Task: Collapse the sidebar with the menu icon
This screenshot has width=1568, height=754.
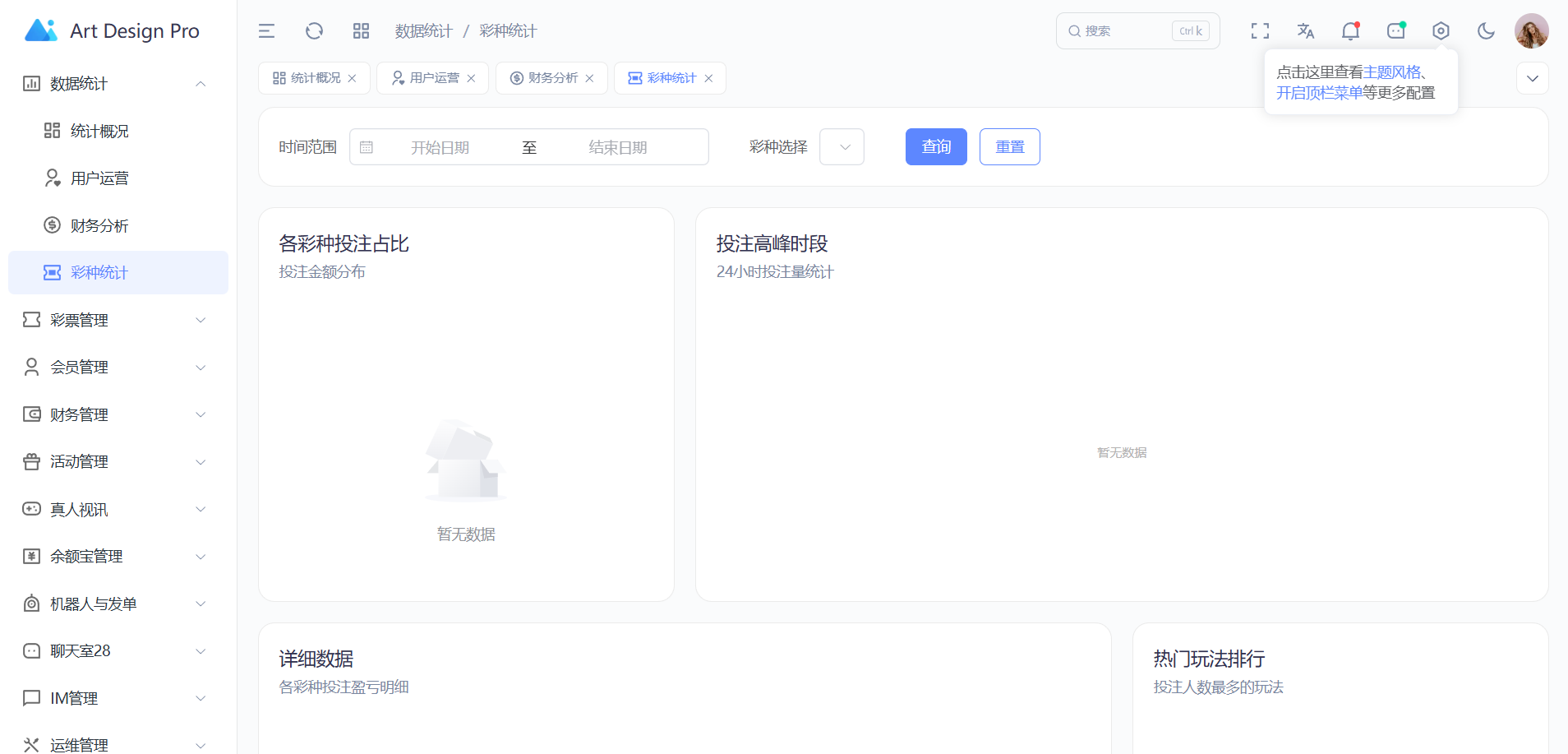Action: 266,31
